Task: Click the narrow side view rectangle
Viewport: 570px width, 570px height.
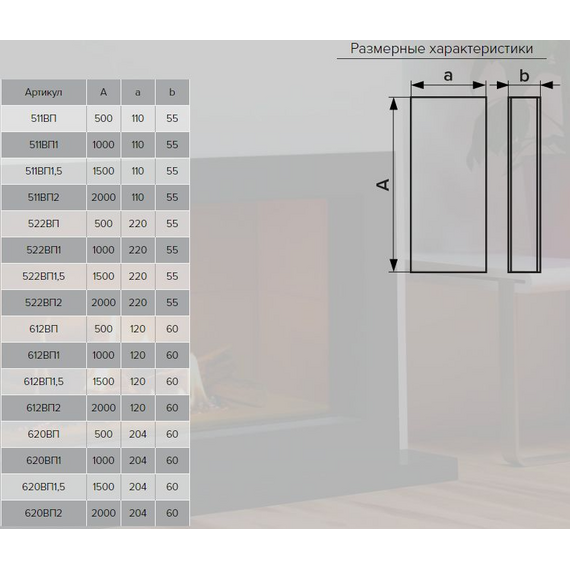Action: (524, 185)
